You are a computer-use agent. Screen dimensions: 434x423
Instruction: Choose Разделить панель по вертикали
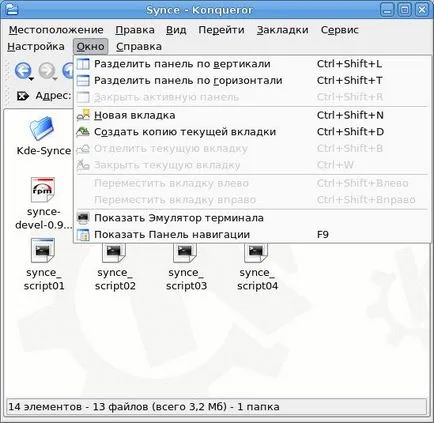252,64
